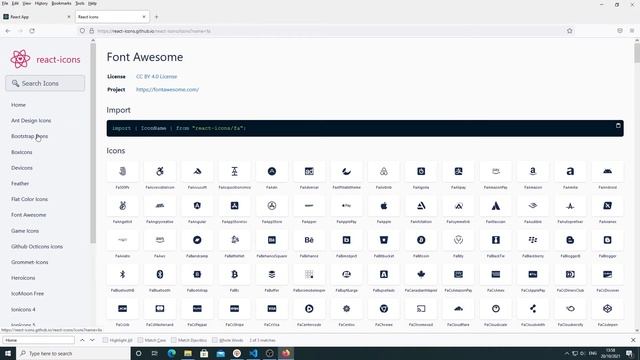The width and height of the screenshot is (640, 360).
Task: Click the FaApplePay icon tile
Action: (347, 206)
